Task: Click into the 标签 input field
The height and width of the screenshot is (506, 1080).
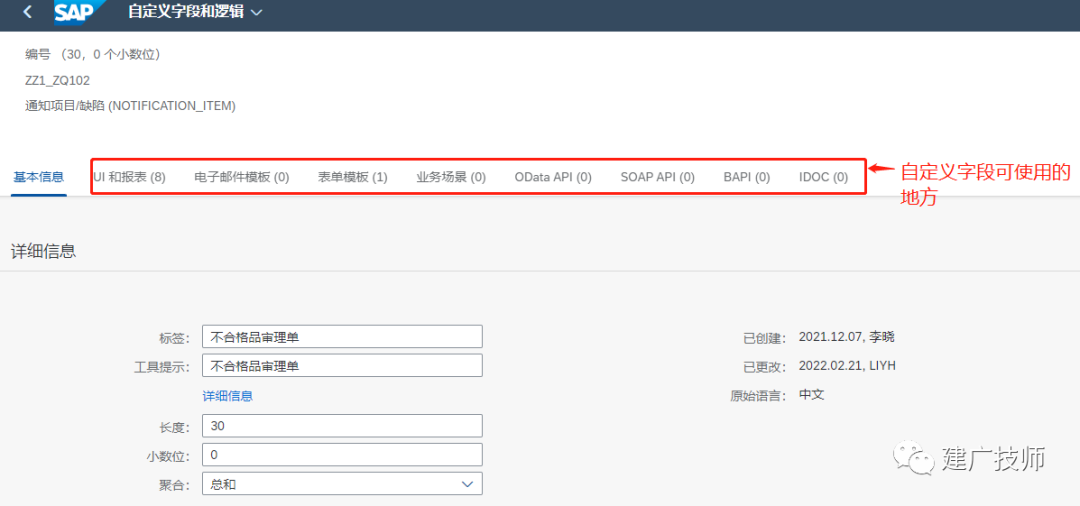Action: (342, 337)
